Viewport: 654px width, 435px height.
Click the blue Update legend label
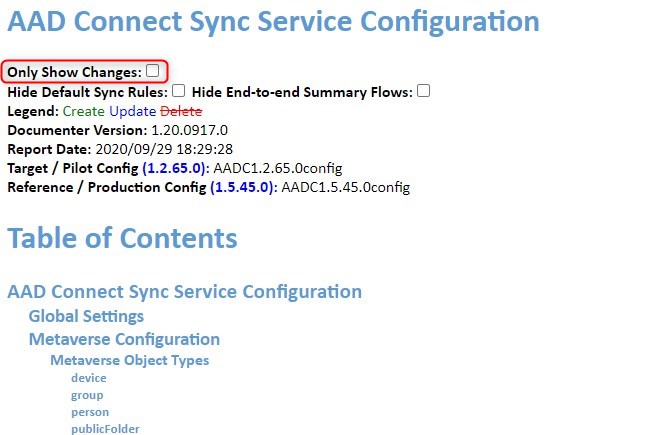tap(133, 111)
